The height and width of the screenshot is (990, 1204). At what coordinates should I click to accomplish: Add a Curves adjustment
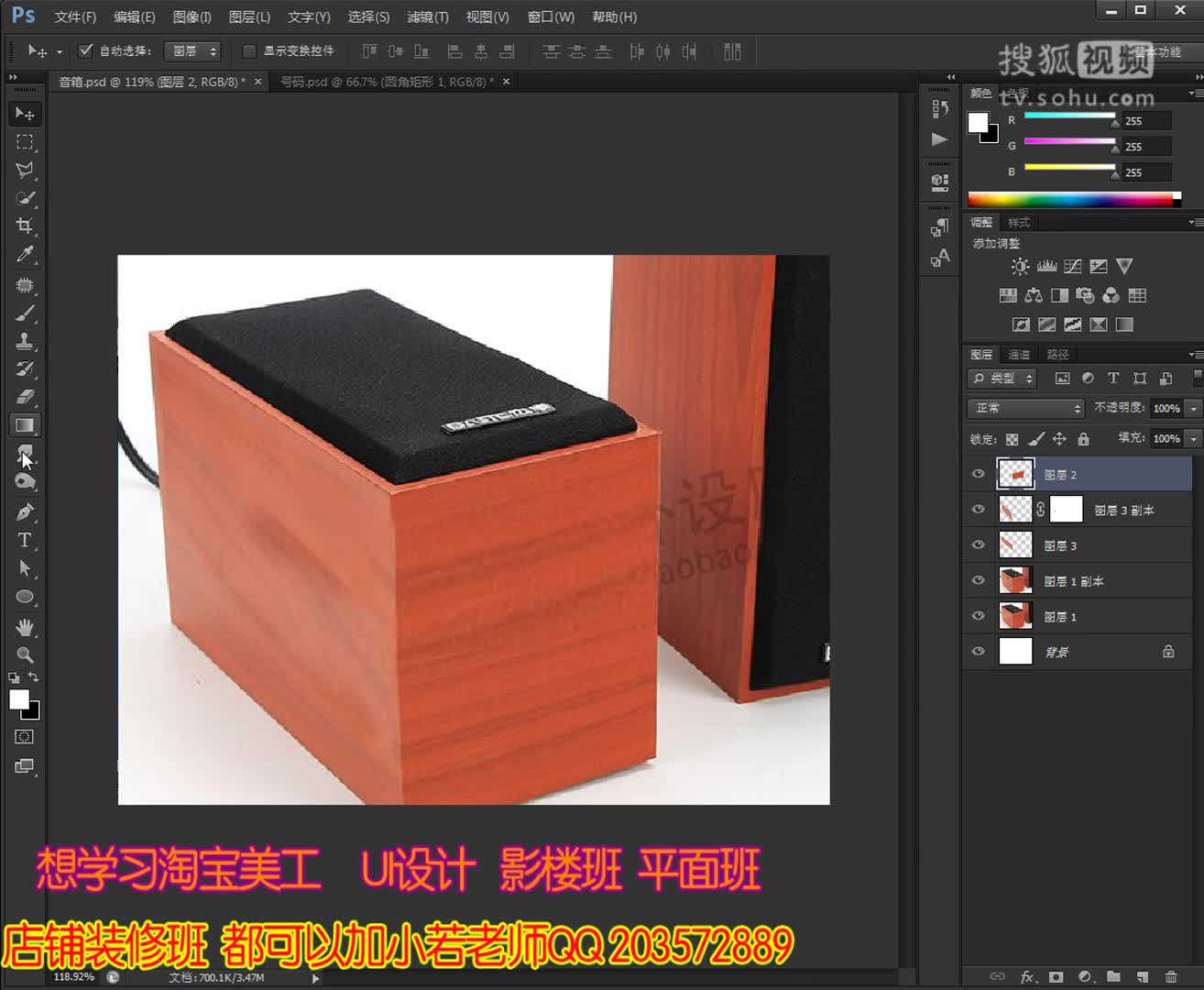point(1073,267)
